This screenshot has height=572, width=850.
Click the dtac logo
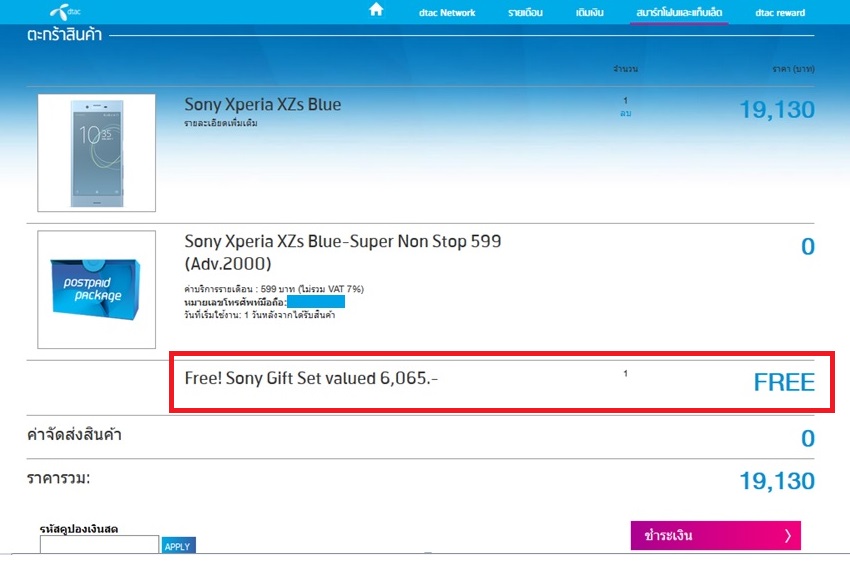tap(65, 11)
